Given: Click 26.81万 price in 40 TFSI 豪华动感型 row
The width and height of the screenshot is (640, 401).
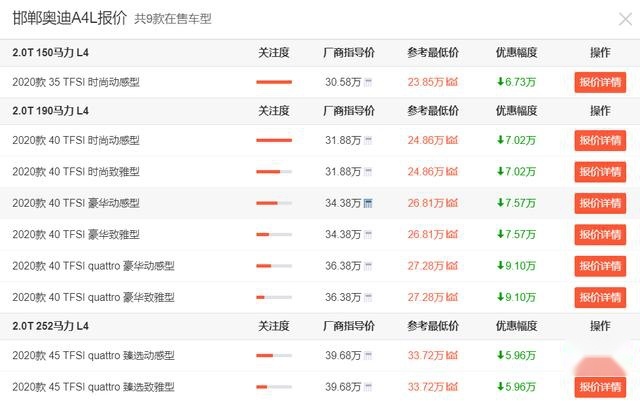Looking at the screenshot, I should pos(426,203).
